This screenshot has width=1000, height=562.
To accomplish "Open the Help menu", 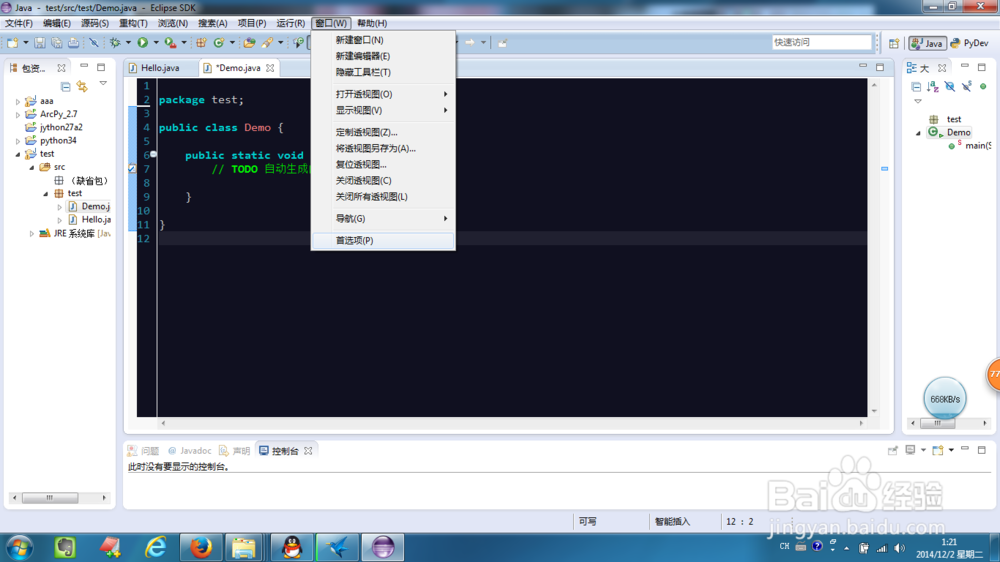I will (372, 23).
